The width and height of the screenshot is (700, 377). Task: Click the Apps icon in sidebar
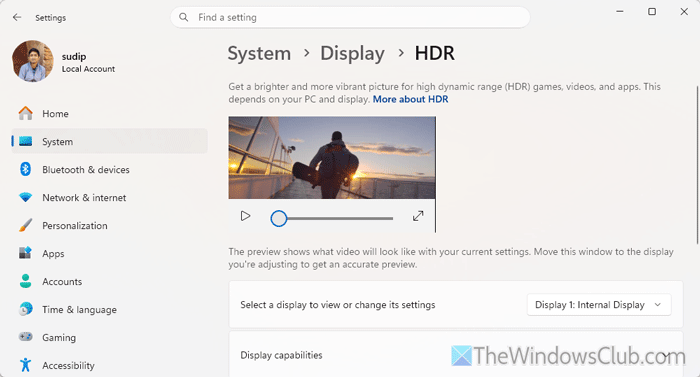coord(25,253)
